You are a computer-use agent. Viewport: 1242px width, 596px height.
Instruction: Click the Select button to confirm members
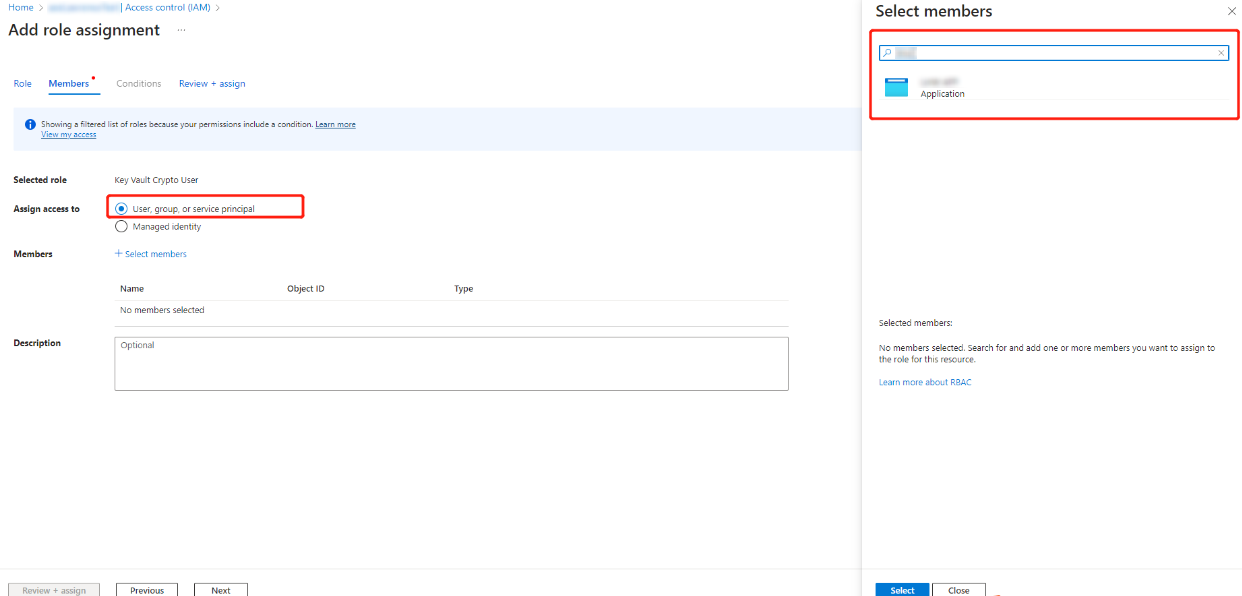[x=901, y=590]
